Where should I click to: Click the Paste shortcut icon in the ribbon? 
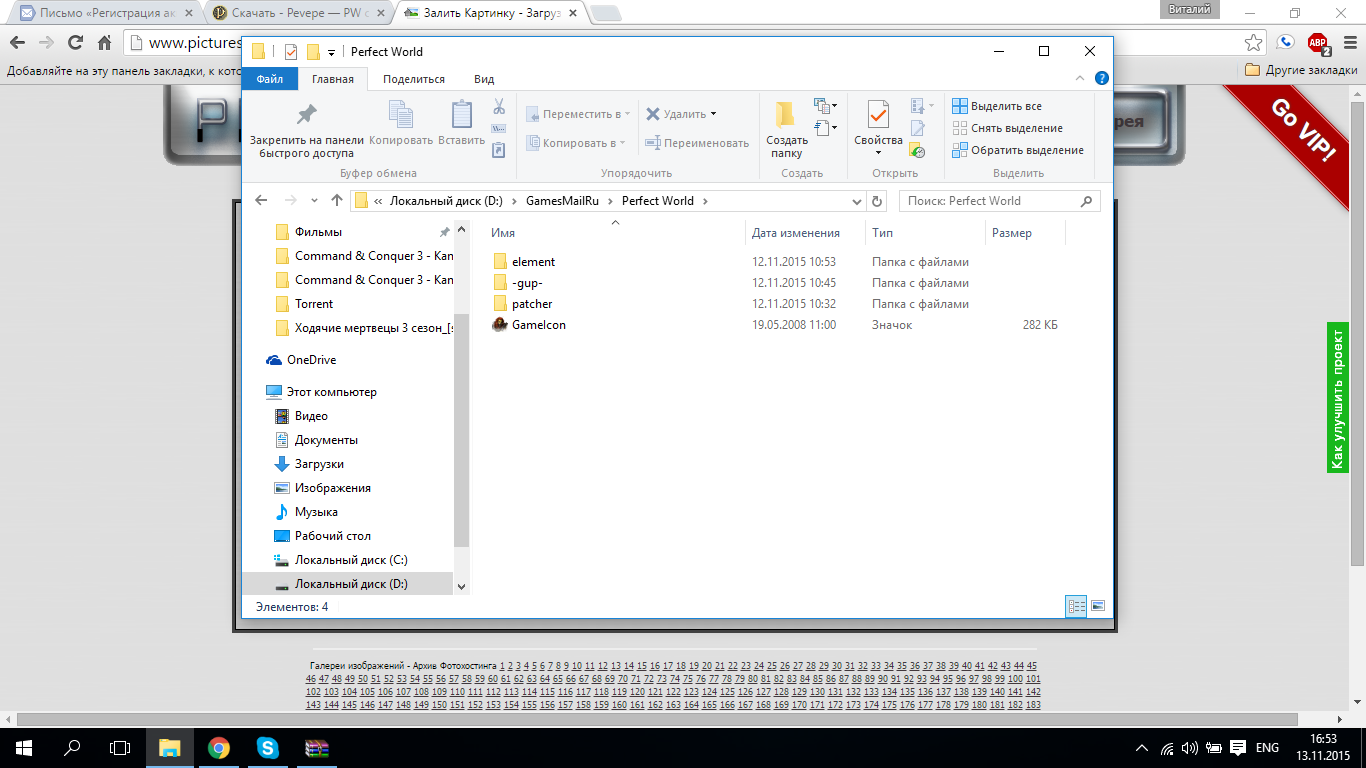click(x=499, y=150)
